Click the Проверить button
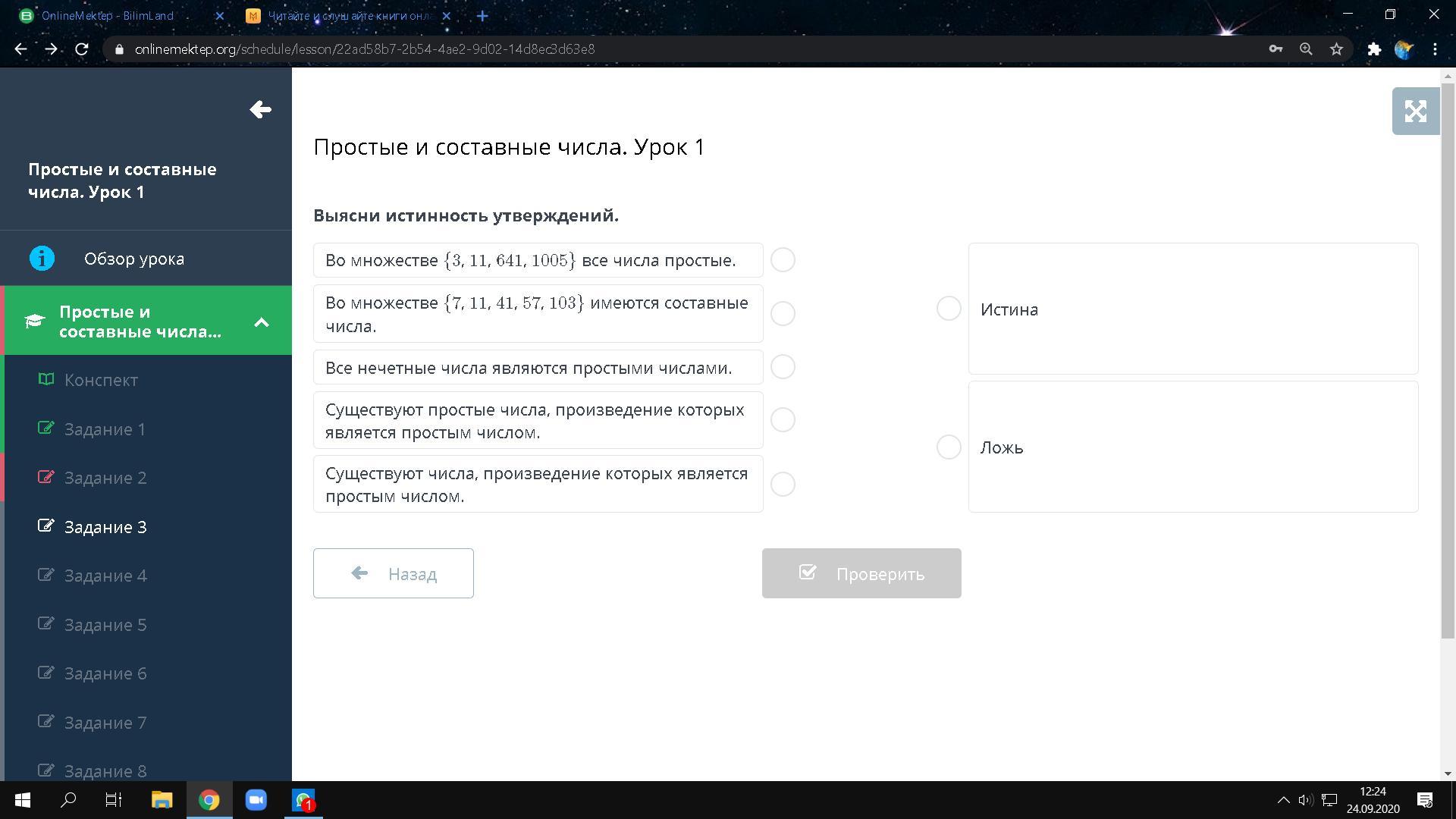 coord(861,573)
